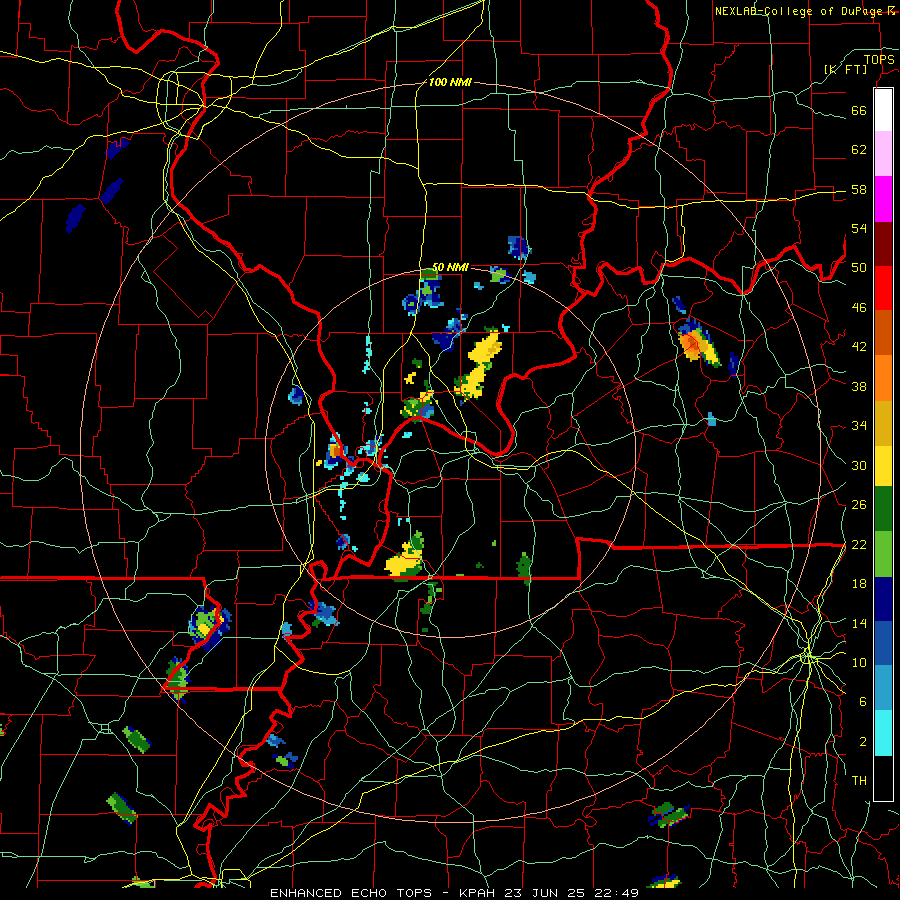This screenshot has height=900, width=900.
Task: Click the 50 legend value
Action: point(859,268)
